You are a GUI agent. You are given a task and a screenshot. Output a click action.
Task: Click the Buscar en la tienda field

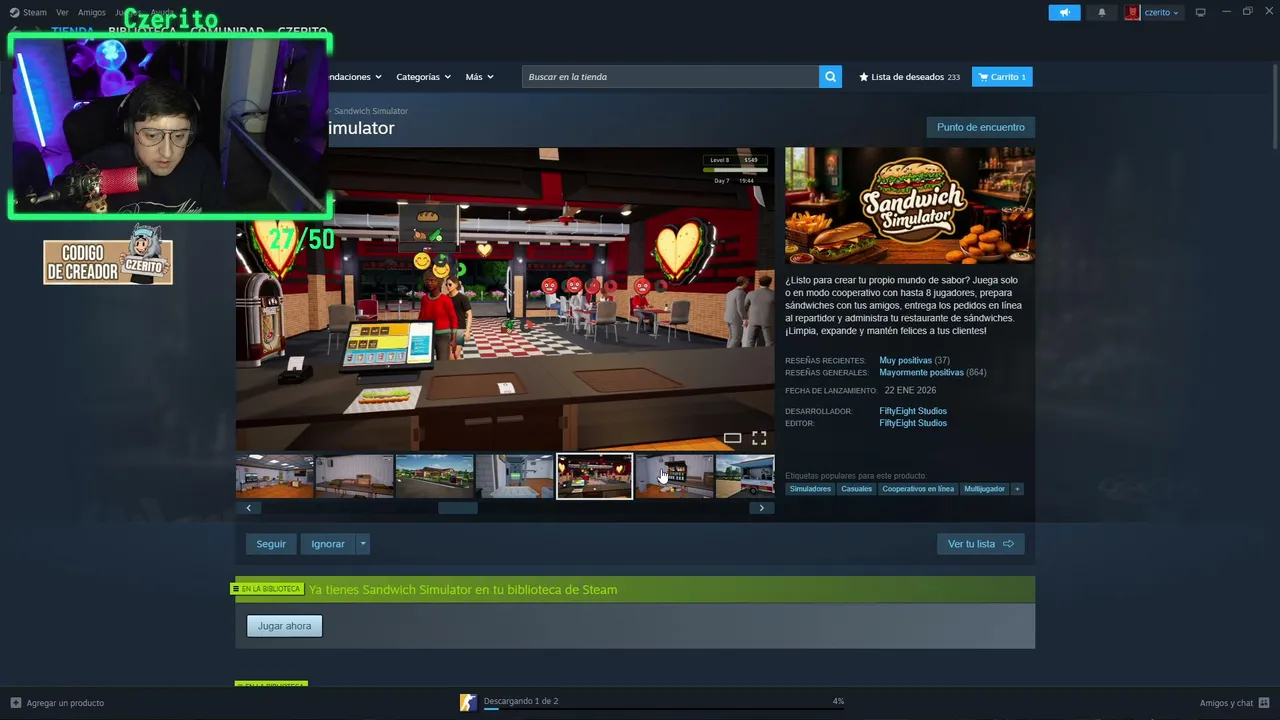coord(670,77)
